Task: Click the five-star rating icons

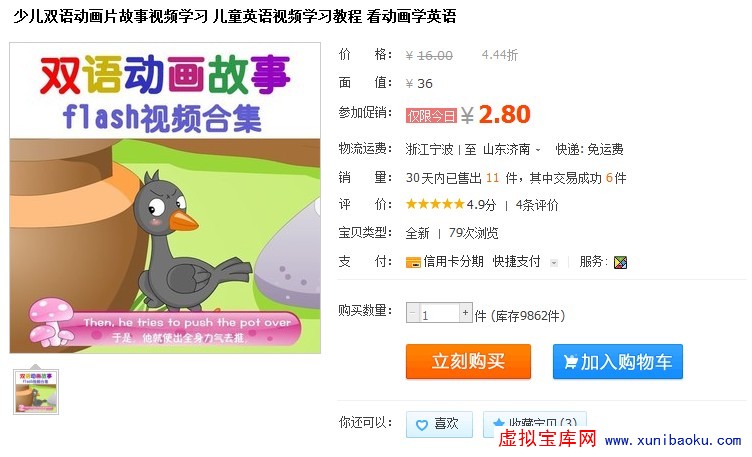Action: point(435,204)
